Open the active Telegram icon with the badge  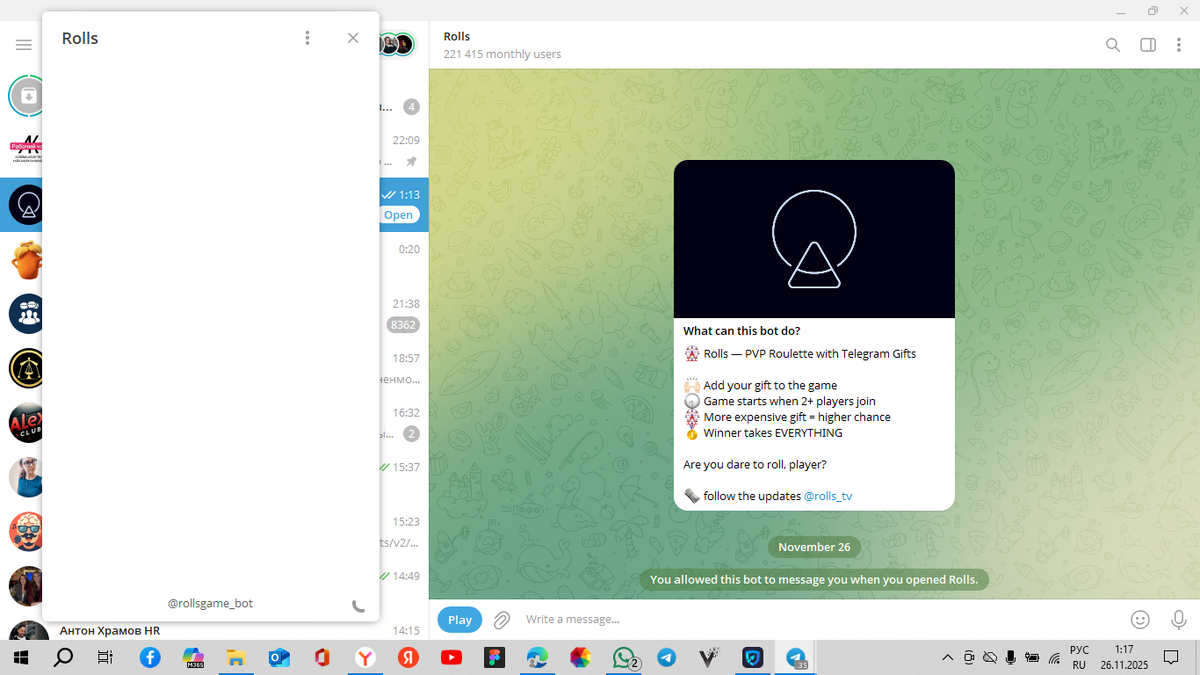point(797,658)
